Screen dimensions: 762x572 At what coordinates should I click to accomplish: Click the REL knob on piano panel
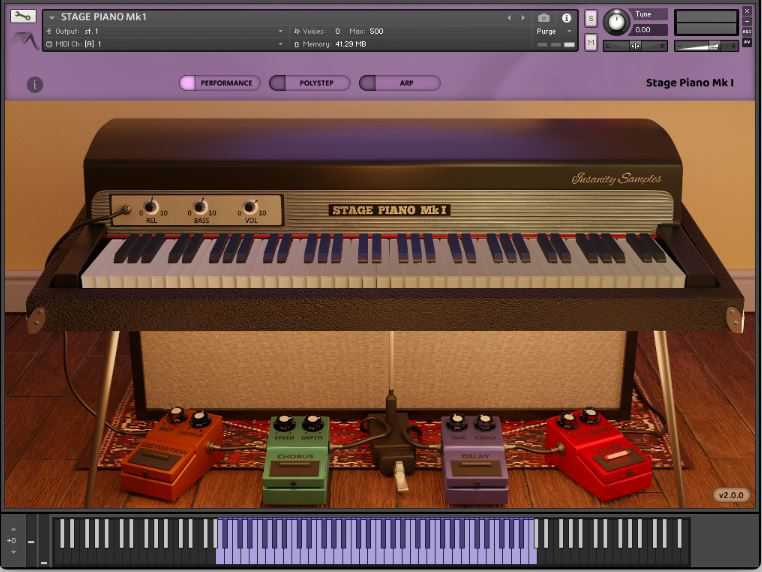click(151, 208)
